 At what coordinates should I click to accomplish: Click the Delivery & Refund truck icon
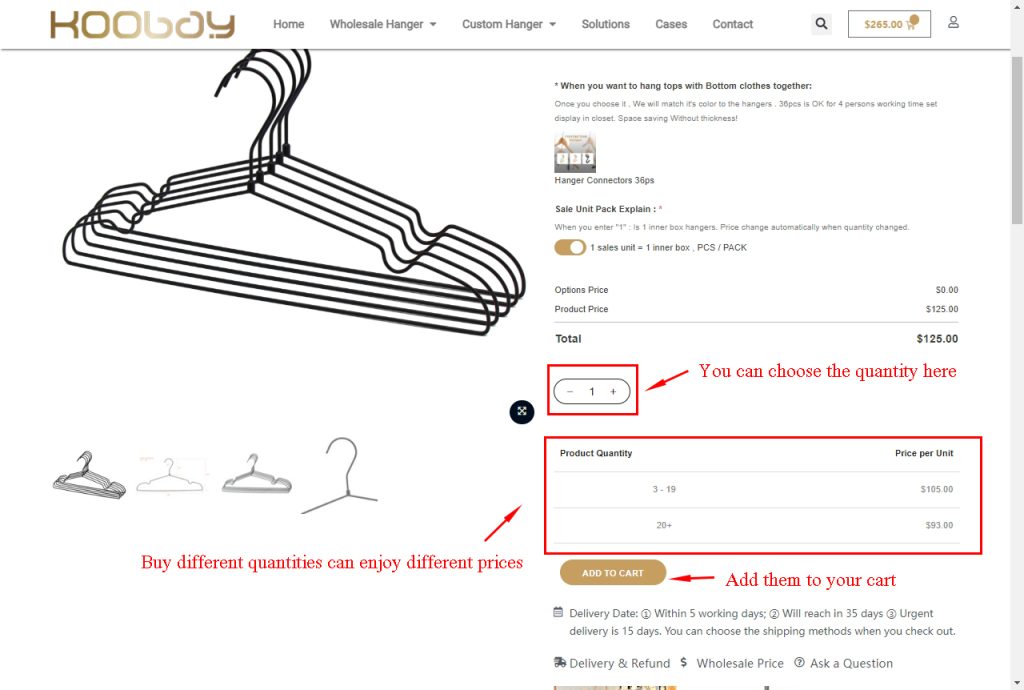560,663
